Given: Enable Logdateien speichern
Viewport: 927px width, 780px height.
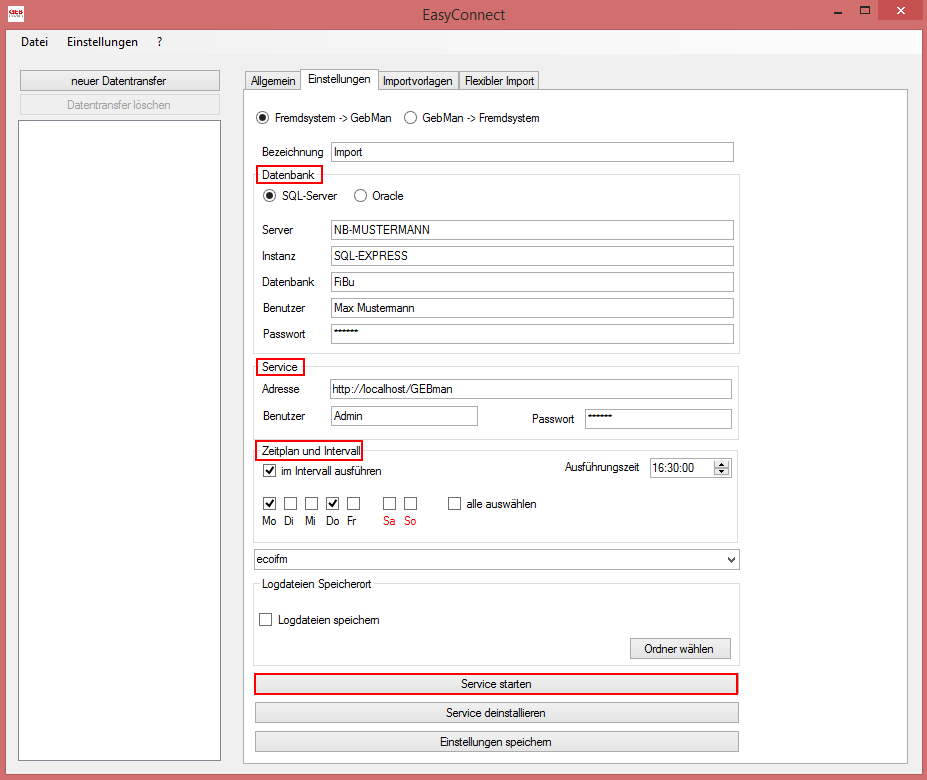Looking at the screenshot, I should point(265,619).
